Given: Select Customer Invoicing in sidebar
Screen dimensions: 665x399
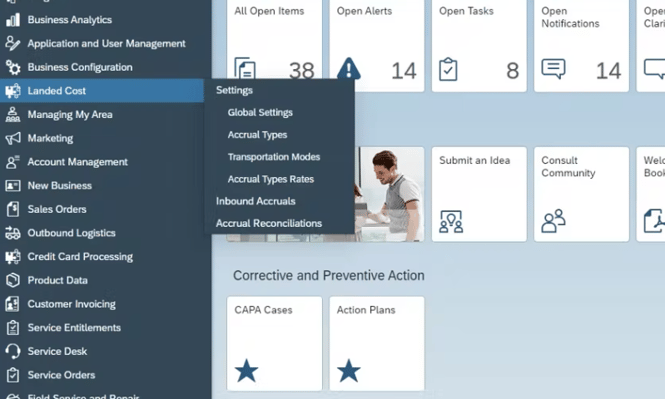Looking at the screenshot, I should click(71, 304).
